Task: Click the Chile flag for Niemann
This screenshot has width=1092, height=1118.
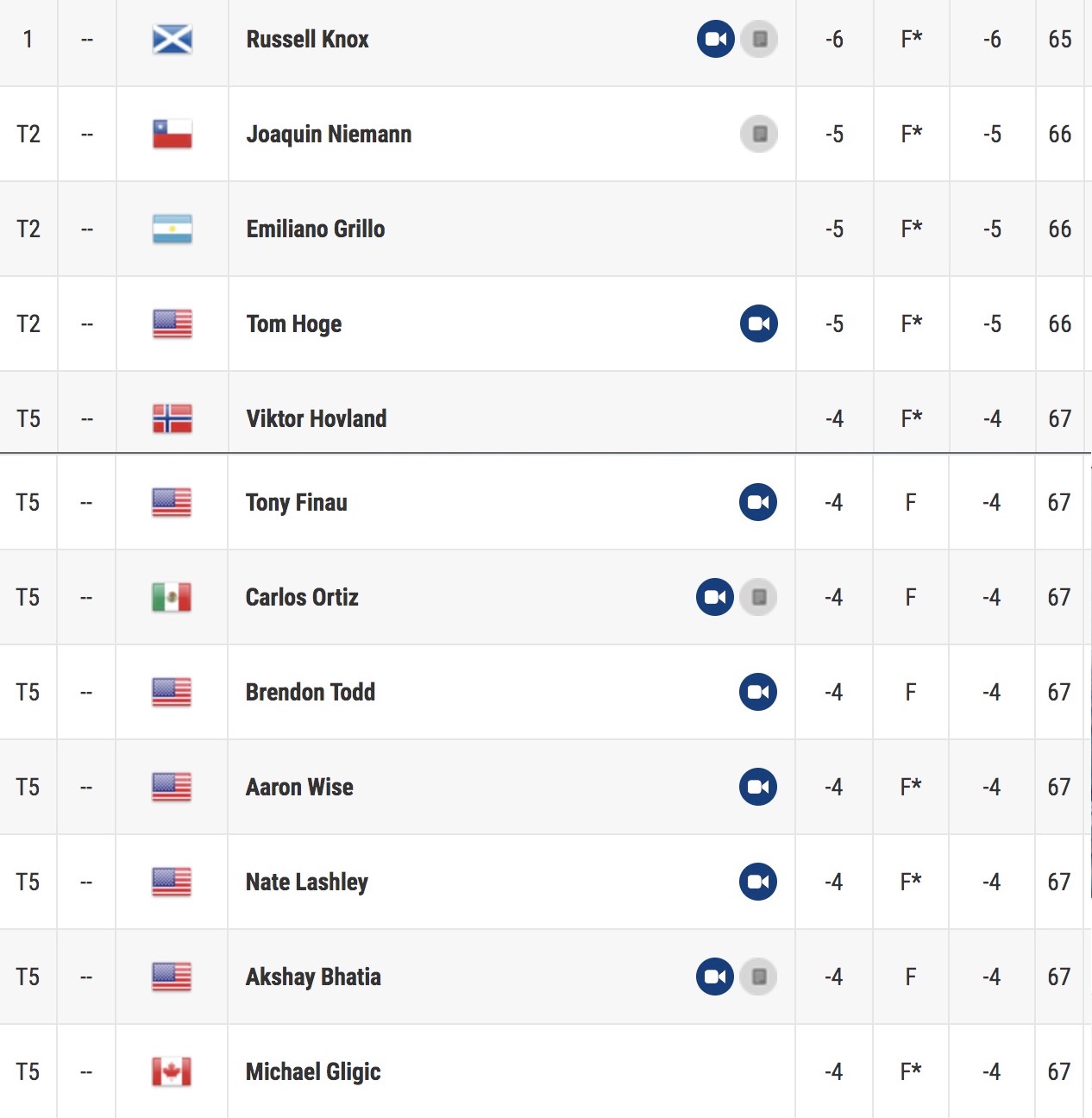Action: (173, 134)
